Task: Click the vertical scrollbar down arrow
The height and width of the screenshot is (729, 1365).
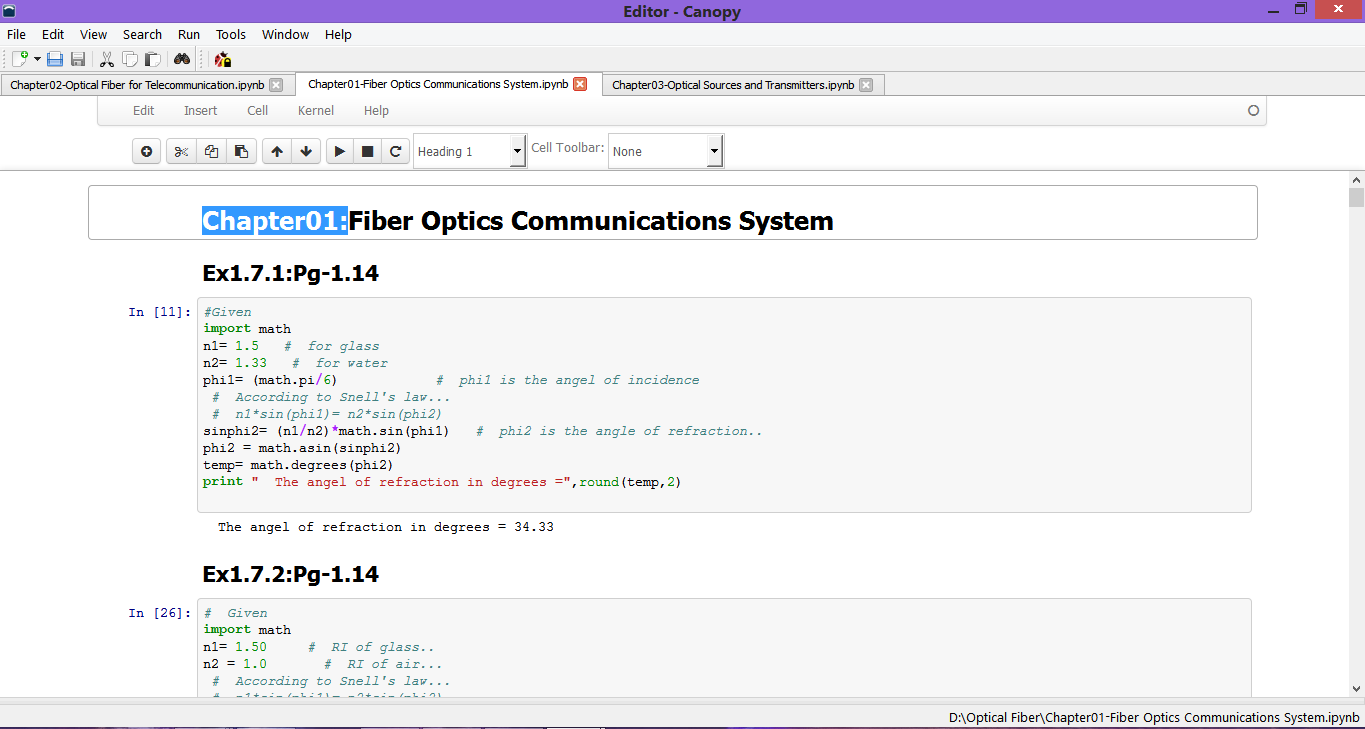Action: tap(1356, 688)
